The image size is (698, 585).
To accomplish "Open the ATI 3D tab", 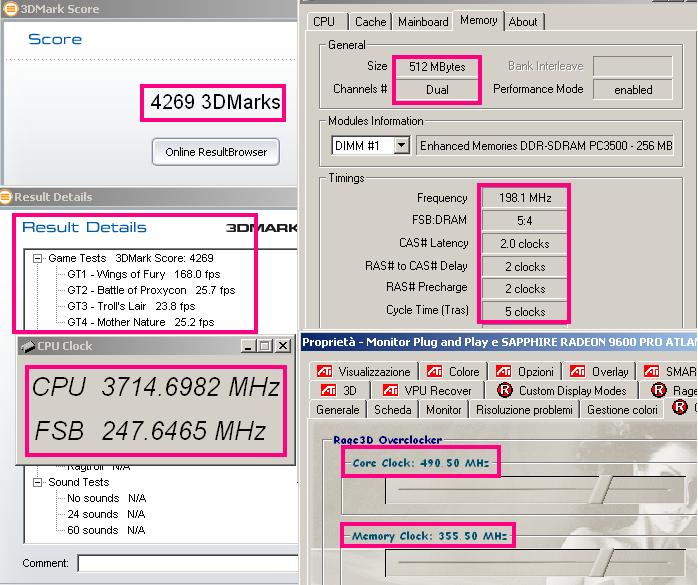I will [340, 390].
